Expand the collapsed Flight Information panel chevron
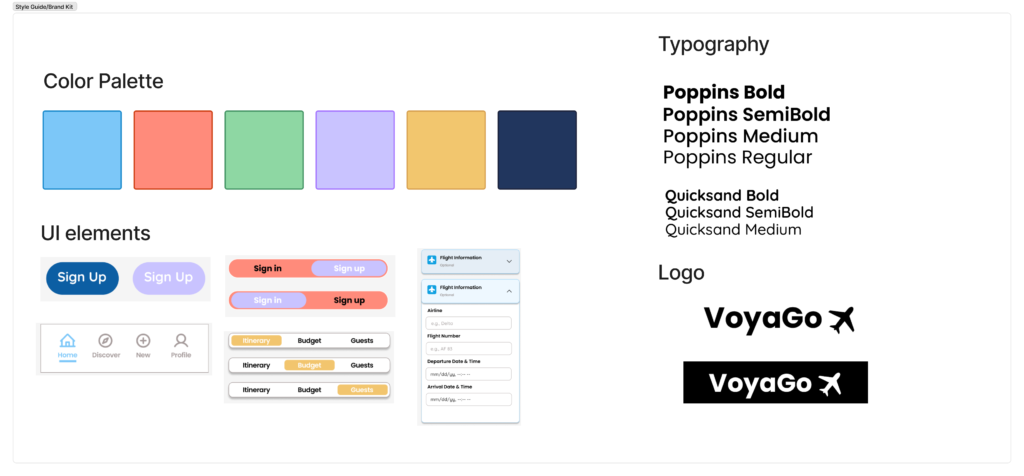The width and height of the screenshot is (1024, 476). [x=509, y=261]
